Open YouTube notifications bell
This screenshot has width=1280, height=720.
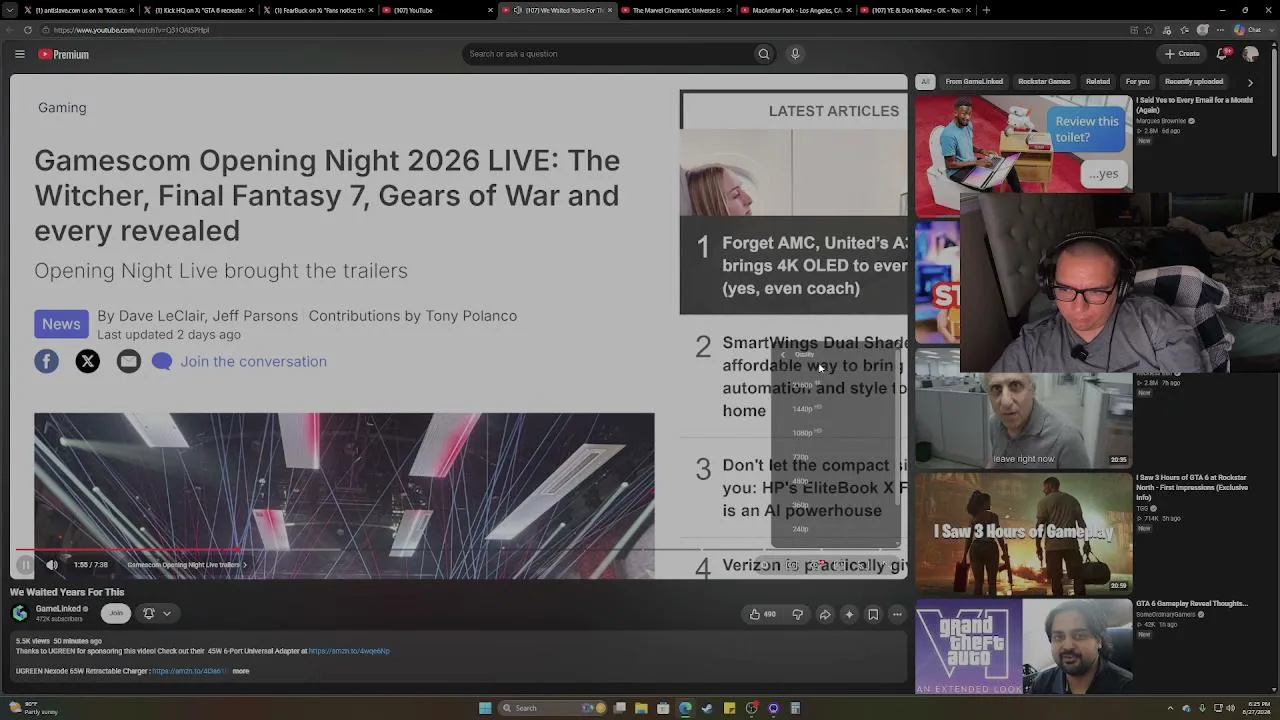click(1222, 54)
